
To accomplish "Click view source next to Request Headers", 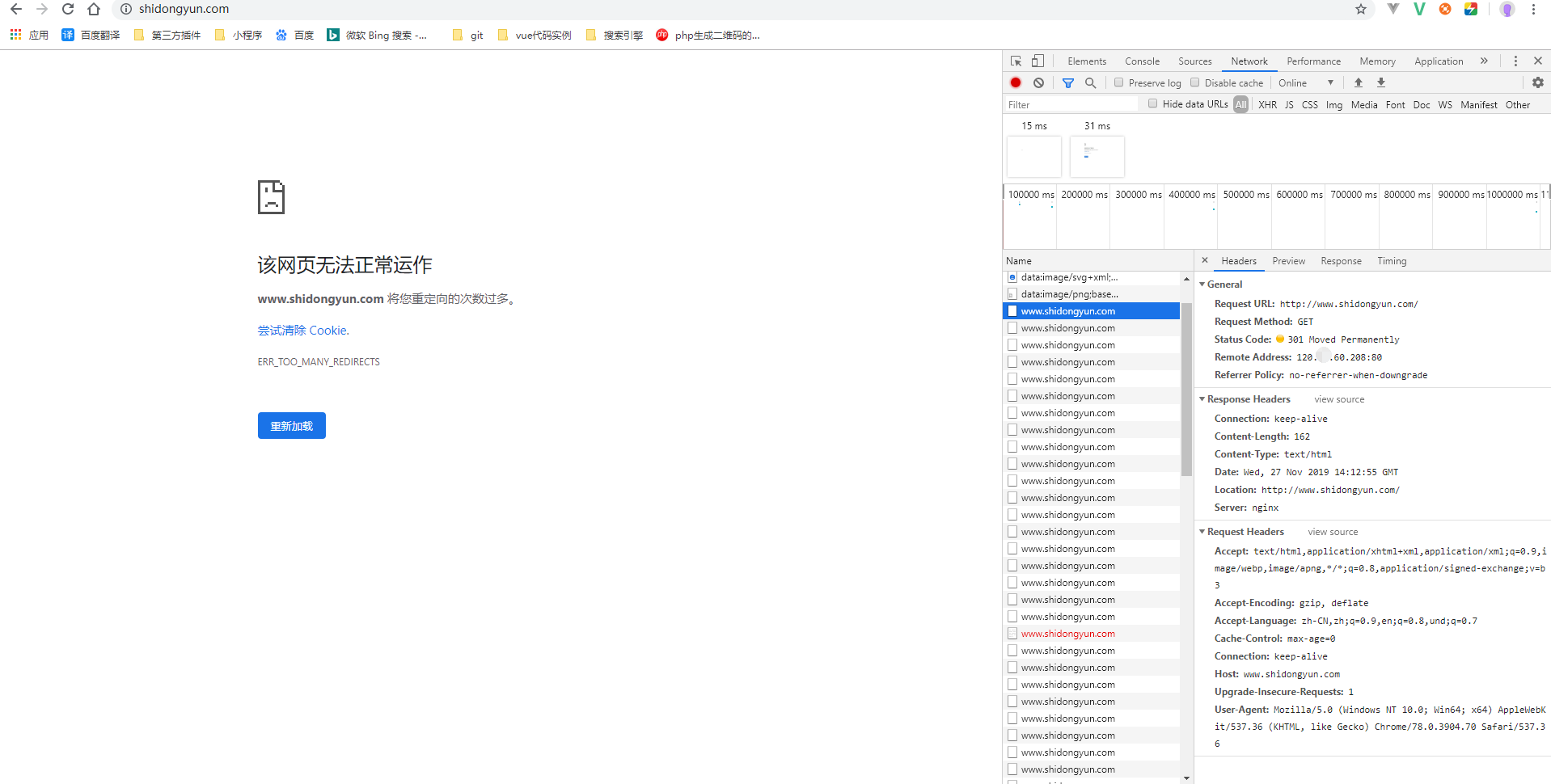I will [1332, 531].
